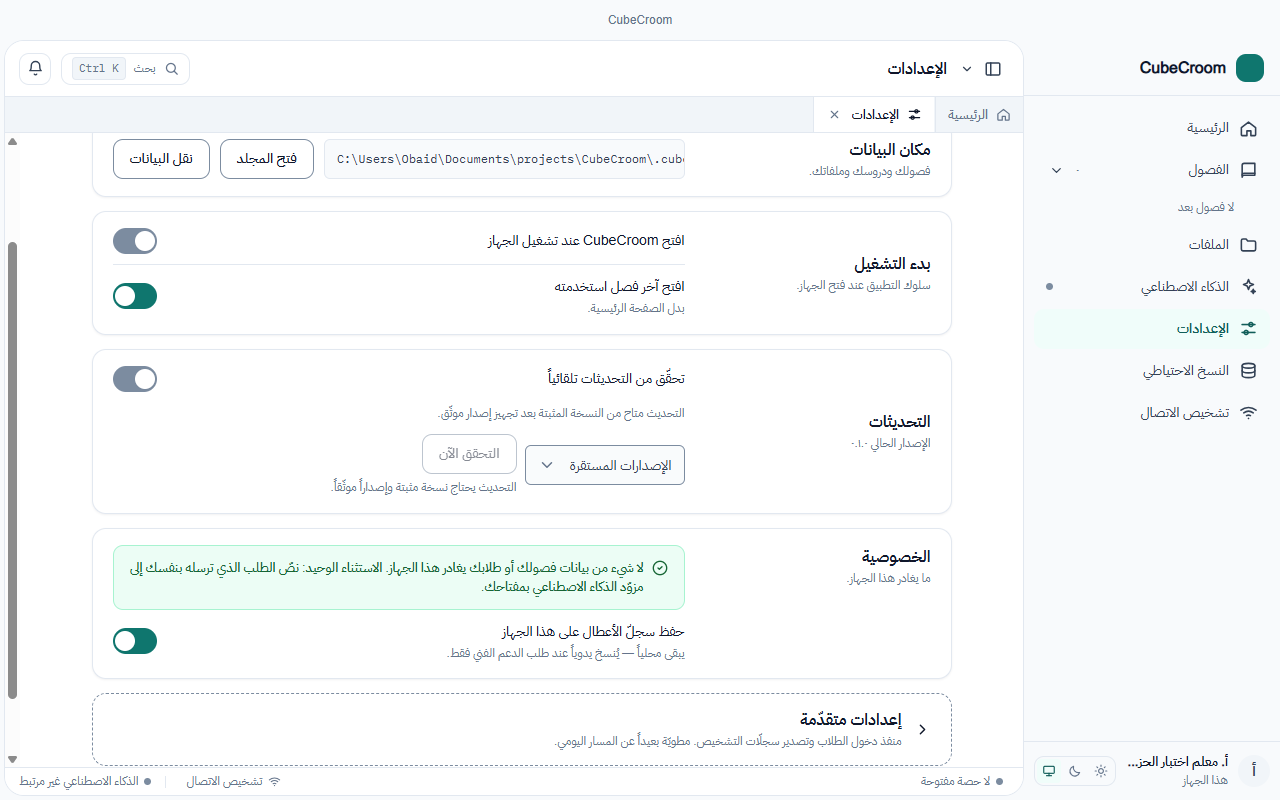Toggle افتح CubeCroom عند تشغيل الجهاز
Image resolution: width=1280 pixels, height=800 pixels.
pos(135,241)
